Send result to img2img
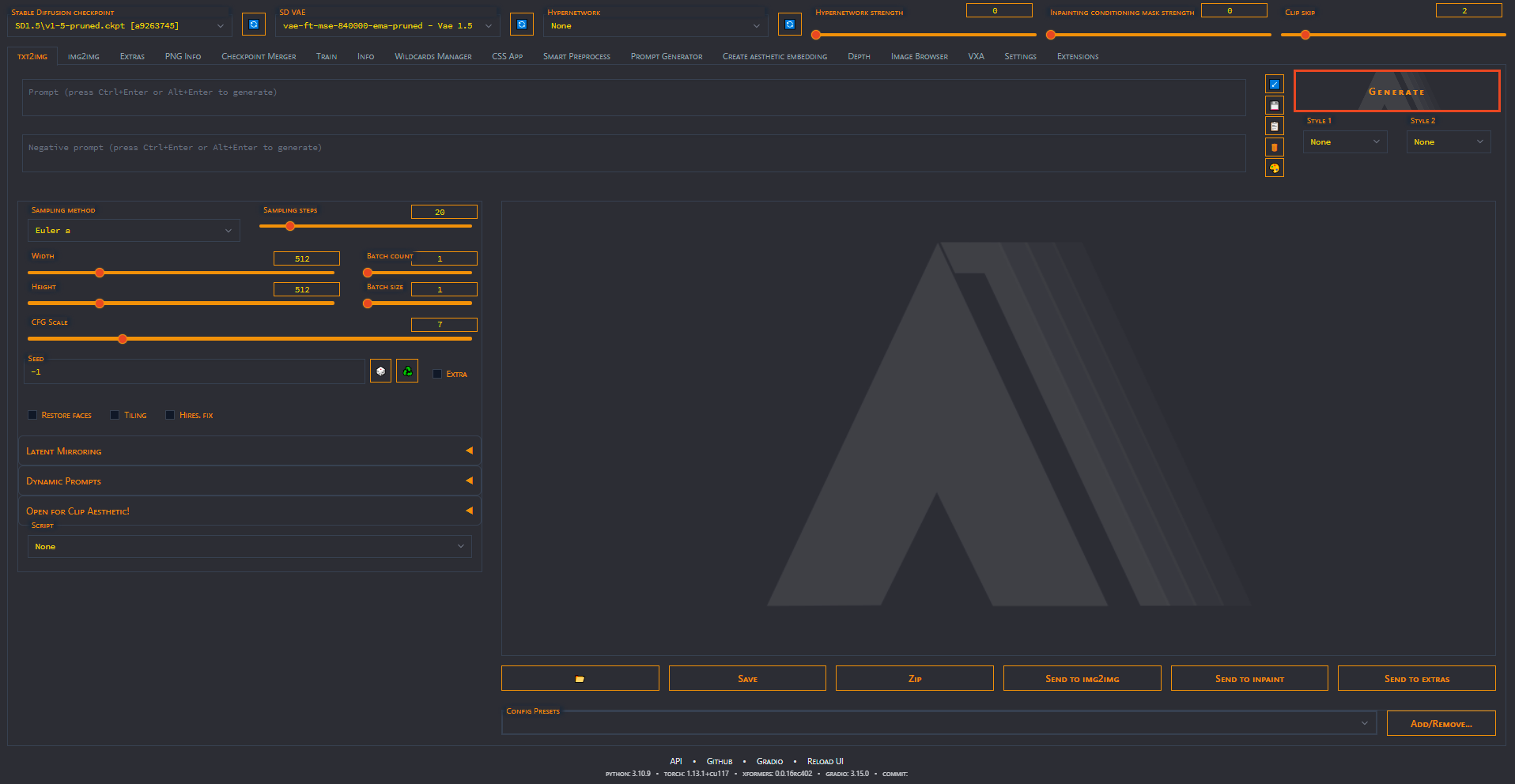Image resolution: width=1515 pixels, height=784 pixels. pyautogui.click(x=1082, y=679)
